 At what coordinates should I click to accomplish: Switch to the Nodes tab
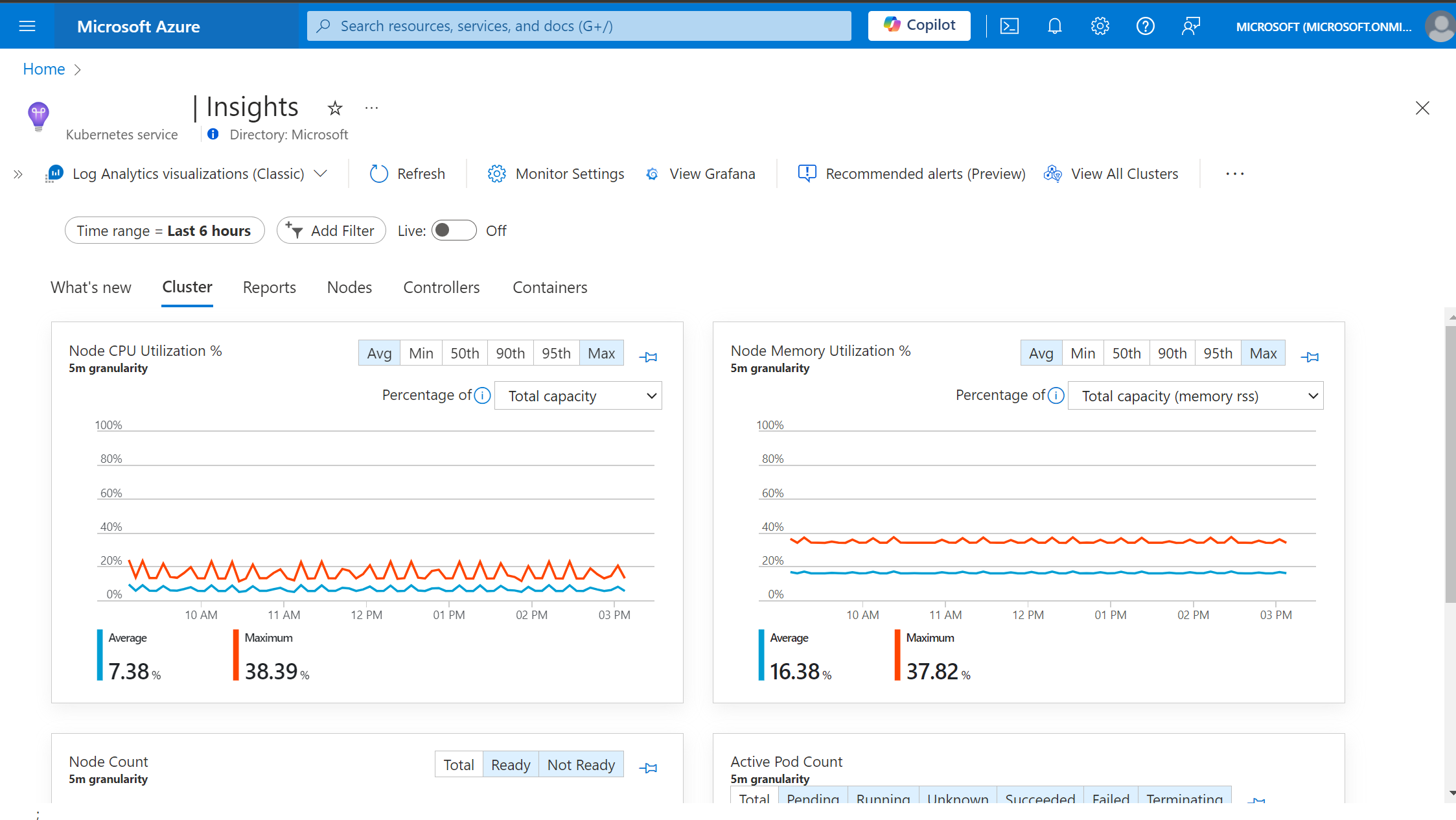[349, 287]
